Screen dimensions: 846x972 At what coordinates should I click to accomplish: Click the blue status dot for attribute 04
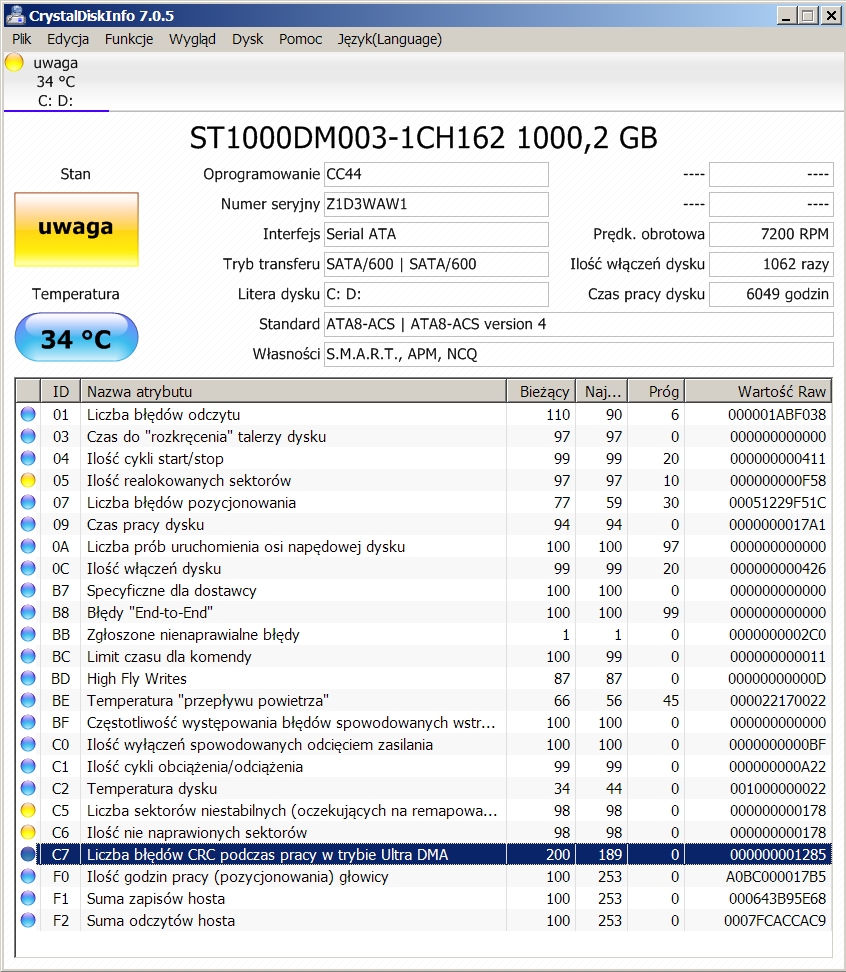coord(28,458)
